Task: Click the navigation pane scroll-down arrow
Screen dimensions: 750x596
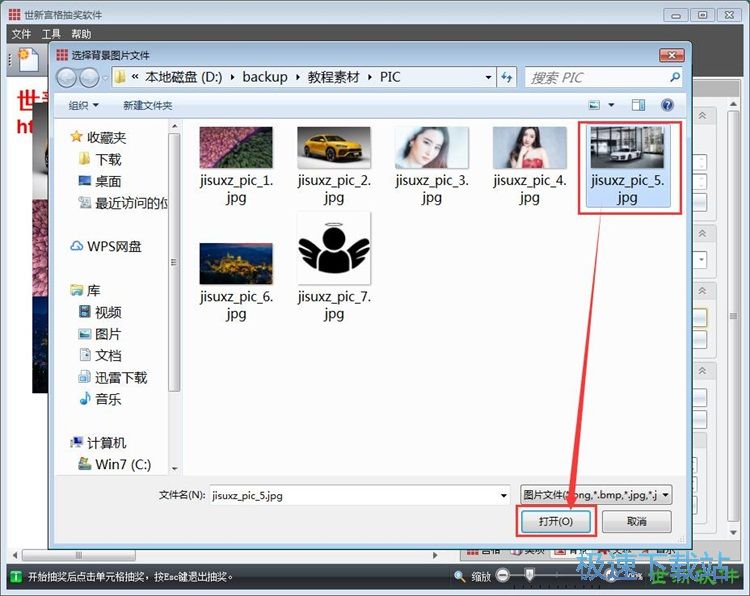Action: 175,468
